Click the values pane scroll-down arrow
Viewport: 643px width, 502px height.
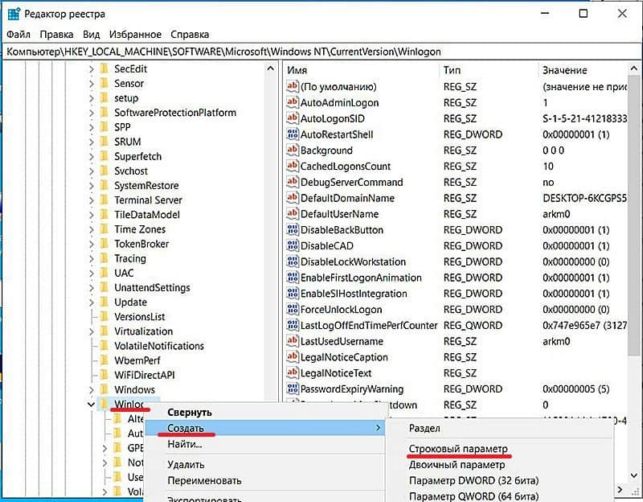point(634,475)
